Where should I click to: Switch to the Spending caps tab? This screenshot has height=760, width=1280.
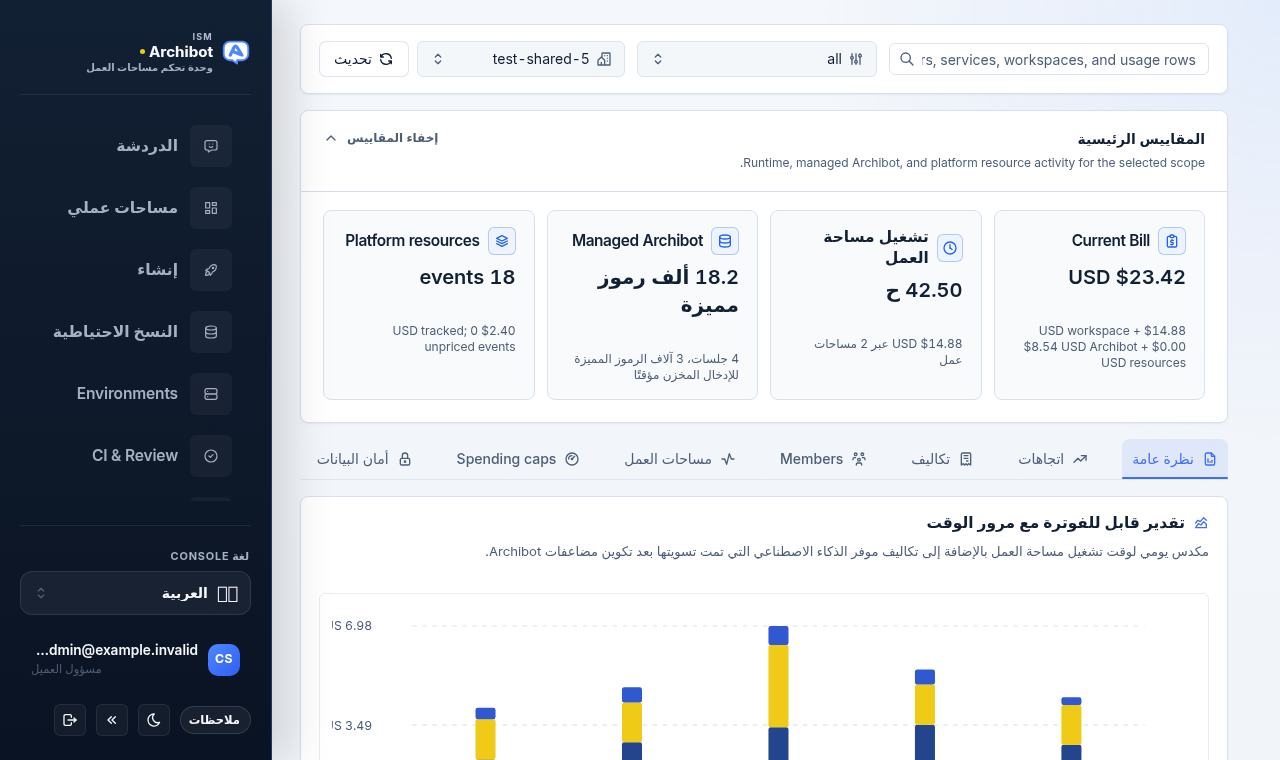518,459
